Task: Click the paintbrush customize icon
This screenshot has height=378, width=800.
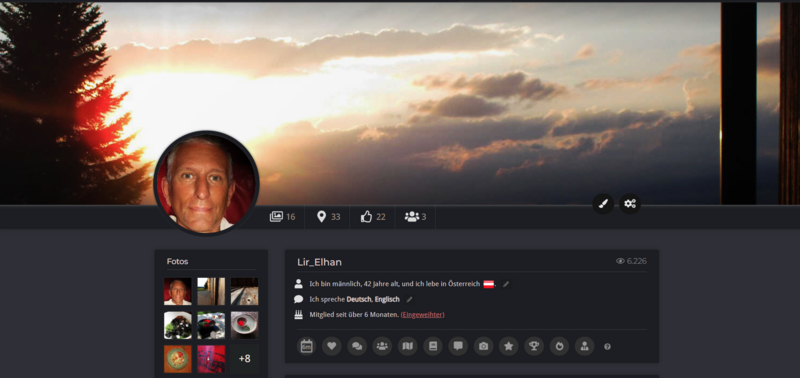Action: pos(603,204)
